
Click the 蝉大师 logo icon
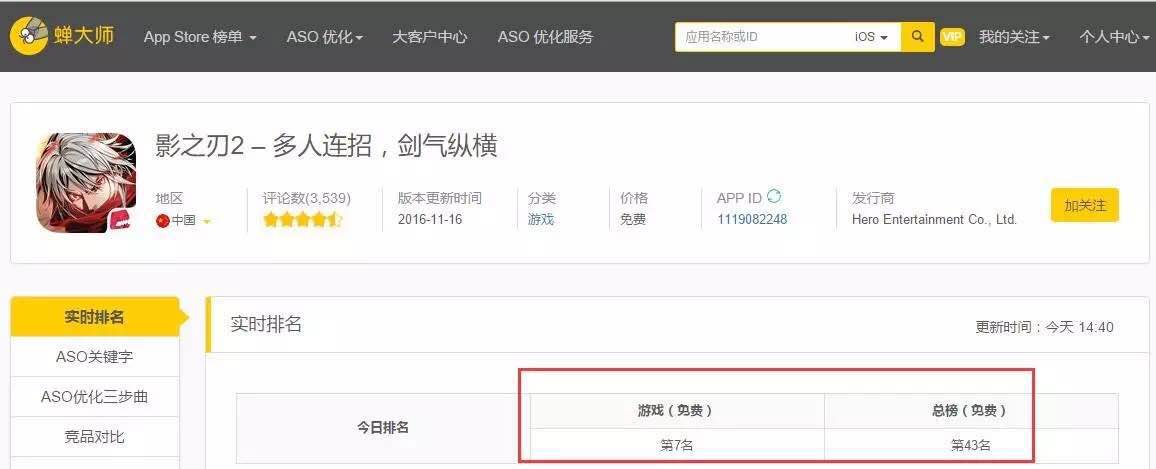coord(29,36)
